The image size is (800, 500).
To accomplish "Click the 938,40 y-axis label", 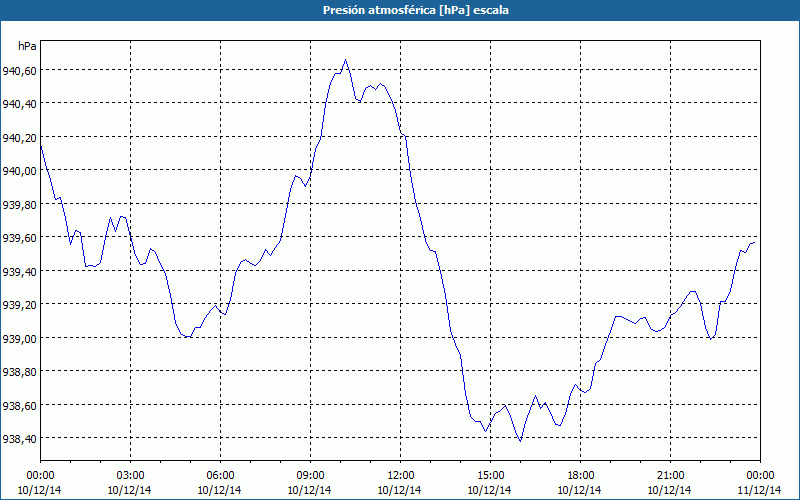I will coord(19,439).
